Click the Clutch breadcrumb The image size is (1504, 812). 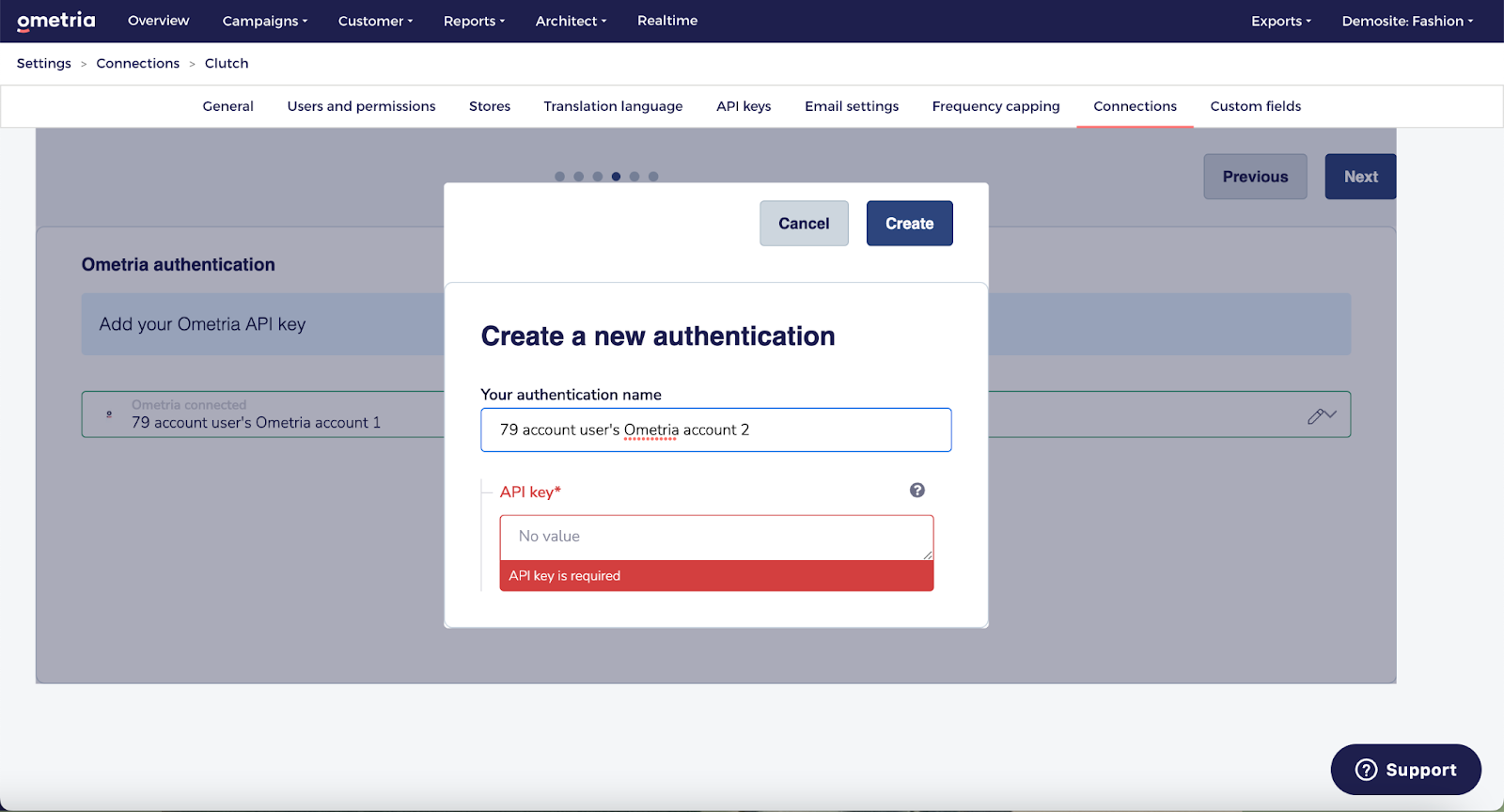tap(227, 63)
